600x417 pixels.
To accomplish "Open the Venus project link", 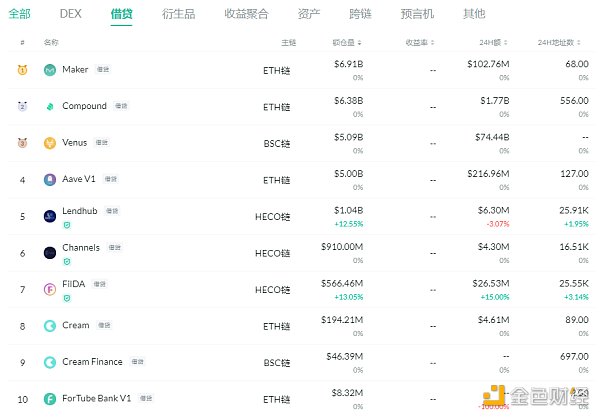I will tap(75, 143).
